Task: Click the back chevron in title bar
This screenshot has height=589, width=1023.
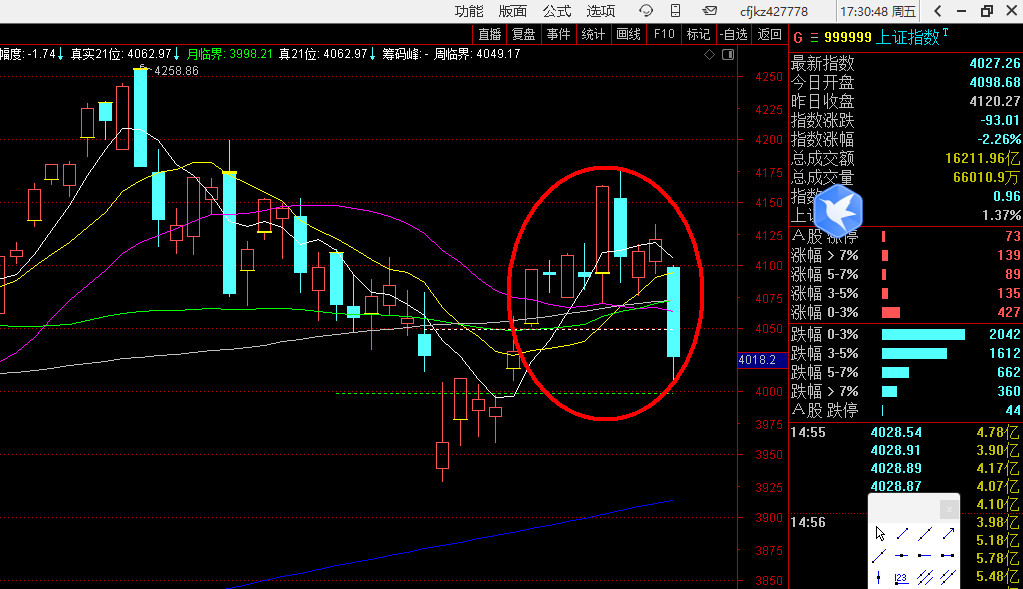Action: [938, 10]
